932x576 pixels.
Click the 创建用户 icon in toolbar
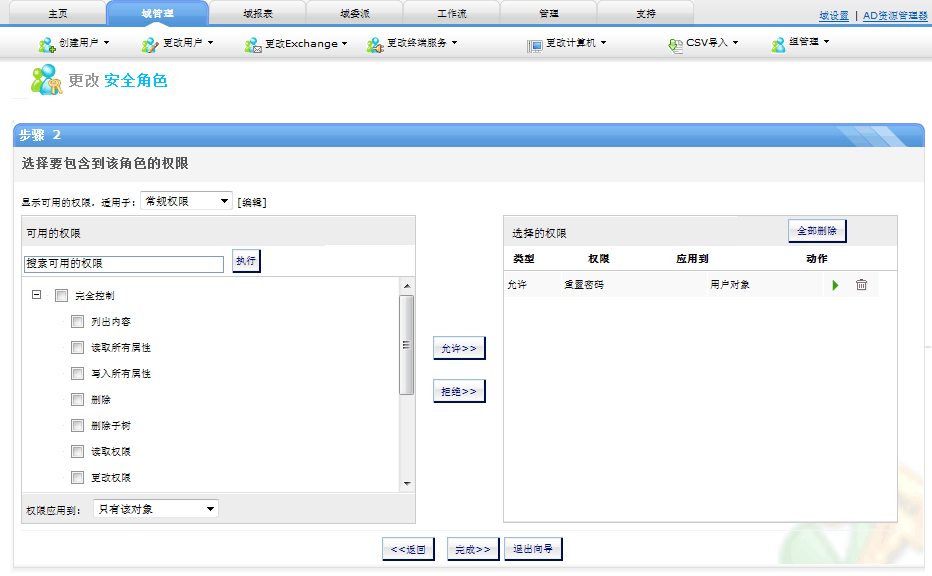coord(47,45)
